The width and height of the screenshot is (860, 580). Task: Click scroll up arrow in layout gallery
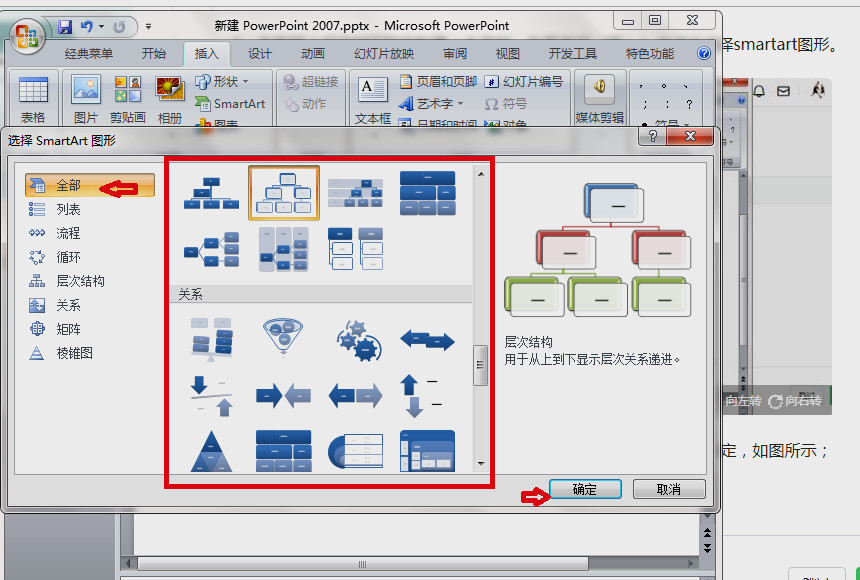point(480,174)
